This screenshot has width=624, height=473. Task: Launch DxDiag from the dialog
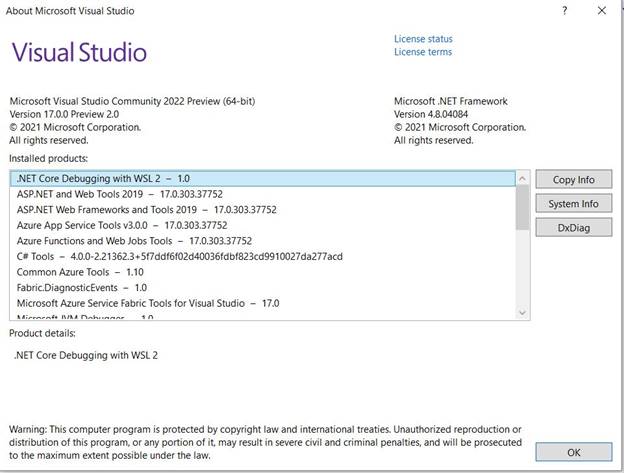pyautogui.click(x=573, y=228)
